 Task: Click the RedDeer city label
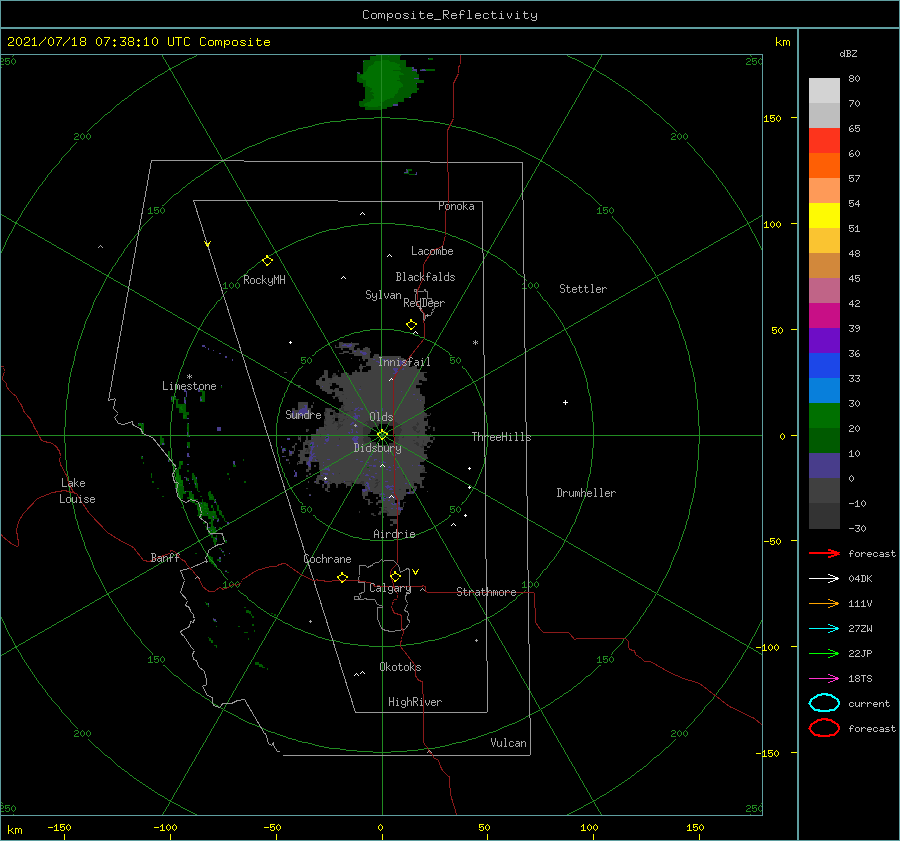tap(424, 303)
